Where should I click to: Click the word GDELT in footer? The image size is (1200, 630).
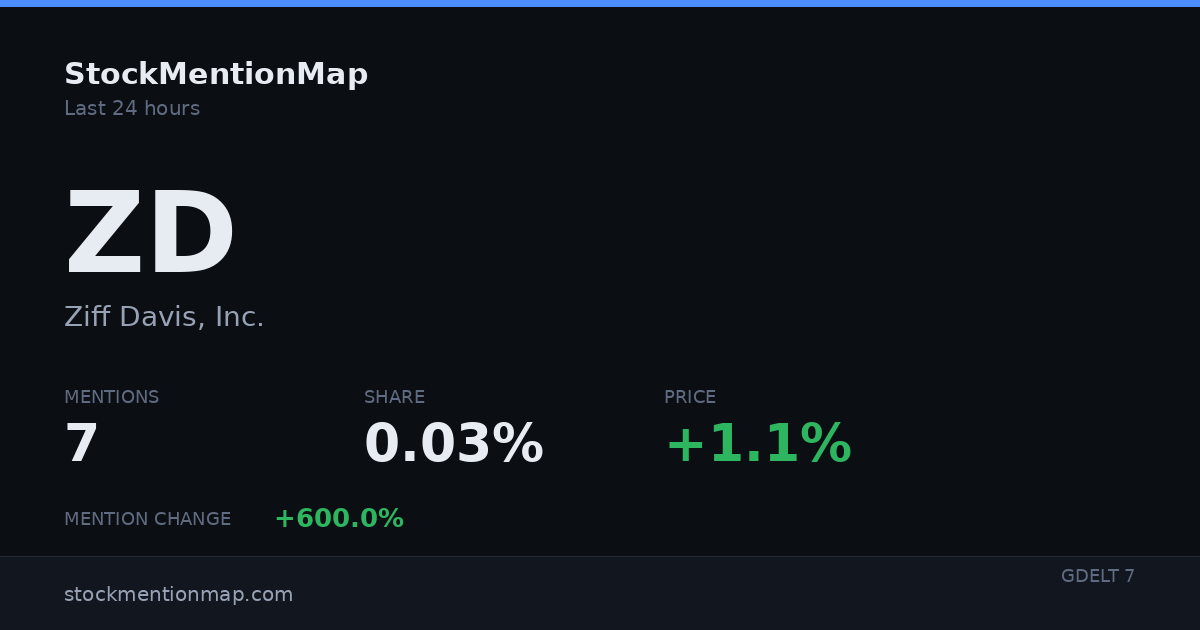click(1089, 576)
